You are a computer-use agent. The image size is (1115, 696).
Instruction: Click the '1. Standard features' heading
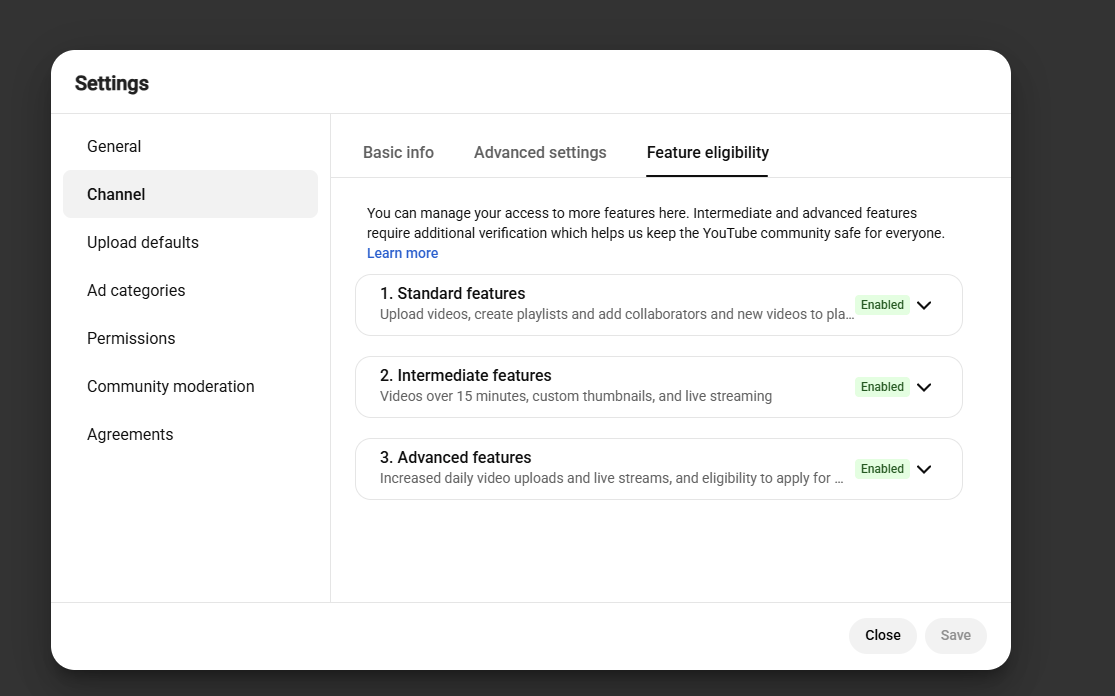tap(452, 294)
